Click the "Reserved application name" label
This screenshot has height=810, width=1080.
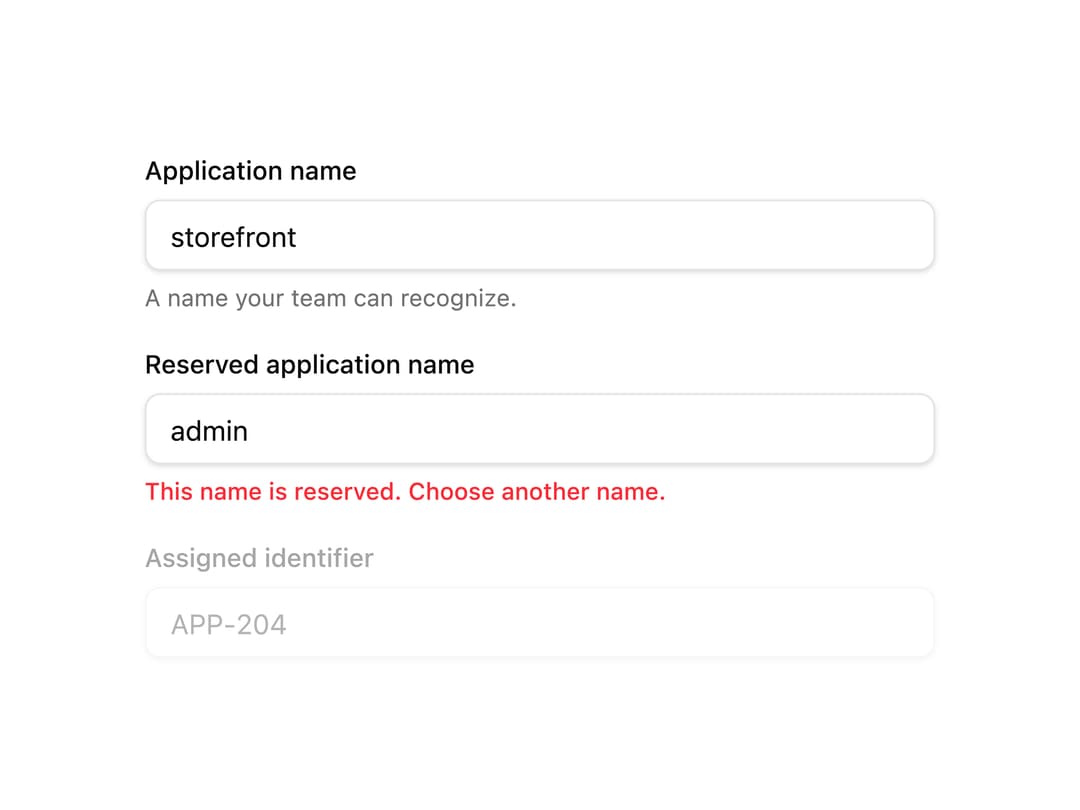point(309,364)
